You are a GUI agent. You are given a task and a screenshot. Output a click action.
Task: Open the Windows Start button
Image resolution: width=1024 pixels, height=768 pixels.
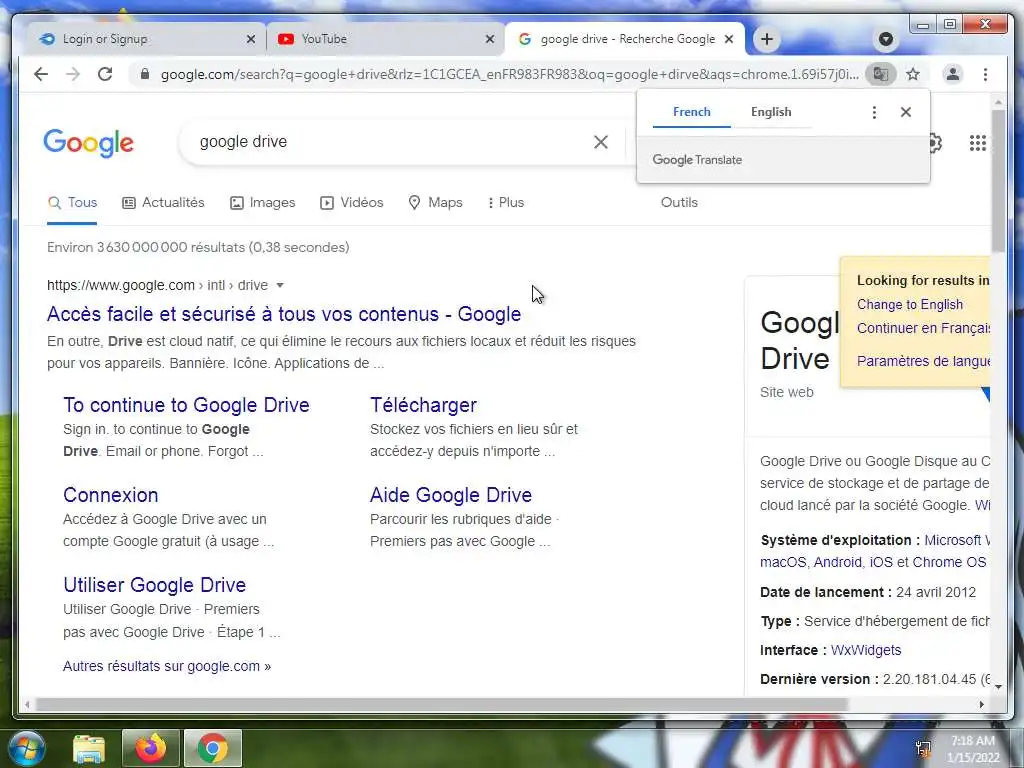click(27, 748)
